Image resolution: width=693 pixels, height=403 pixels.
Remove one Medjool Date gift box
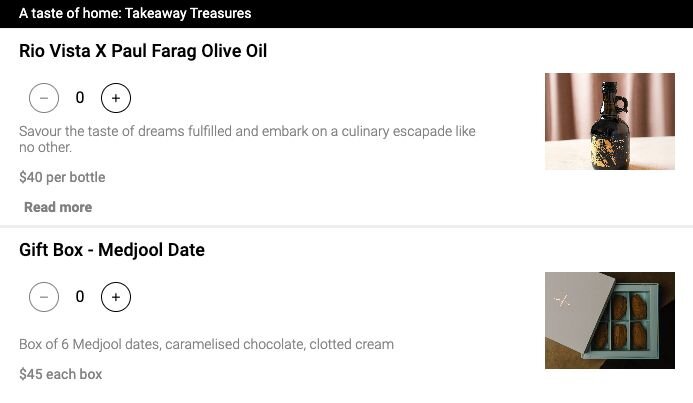tap(44, 297)
